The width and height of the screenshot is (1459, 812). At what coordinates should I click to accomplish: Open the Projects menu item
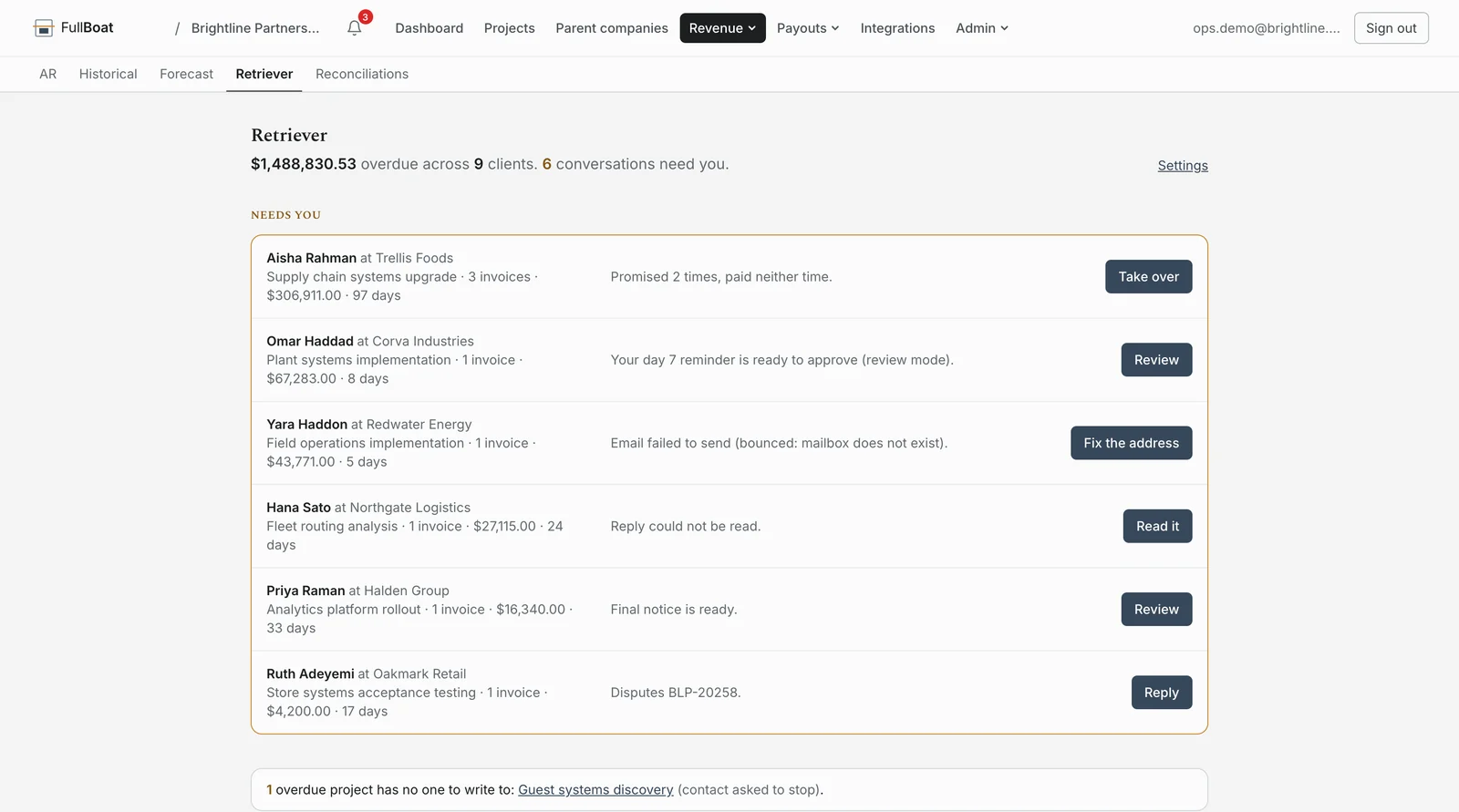510,28
